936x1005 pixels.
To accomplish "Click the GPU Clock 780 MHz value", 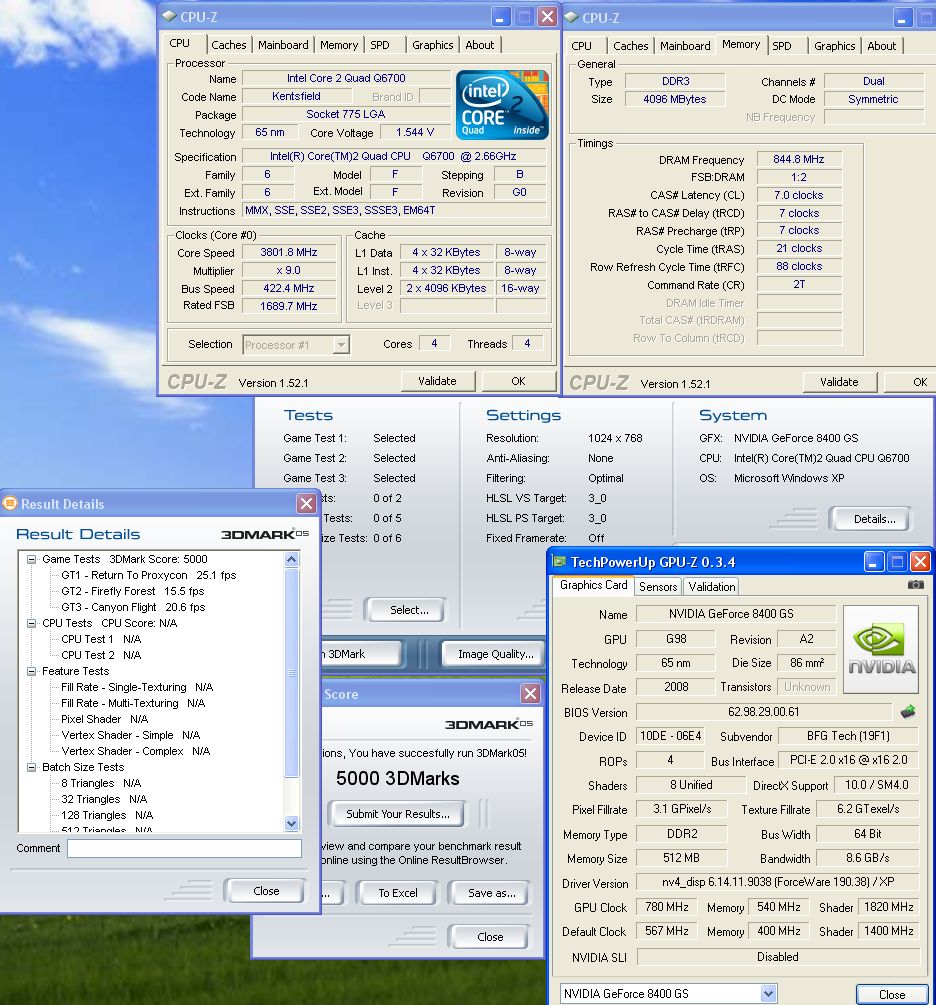I will (667, 907).
